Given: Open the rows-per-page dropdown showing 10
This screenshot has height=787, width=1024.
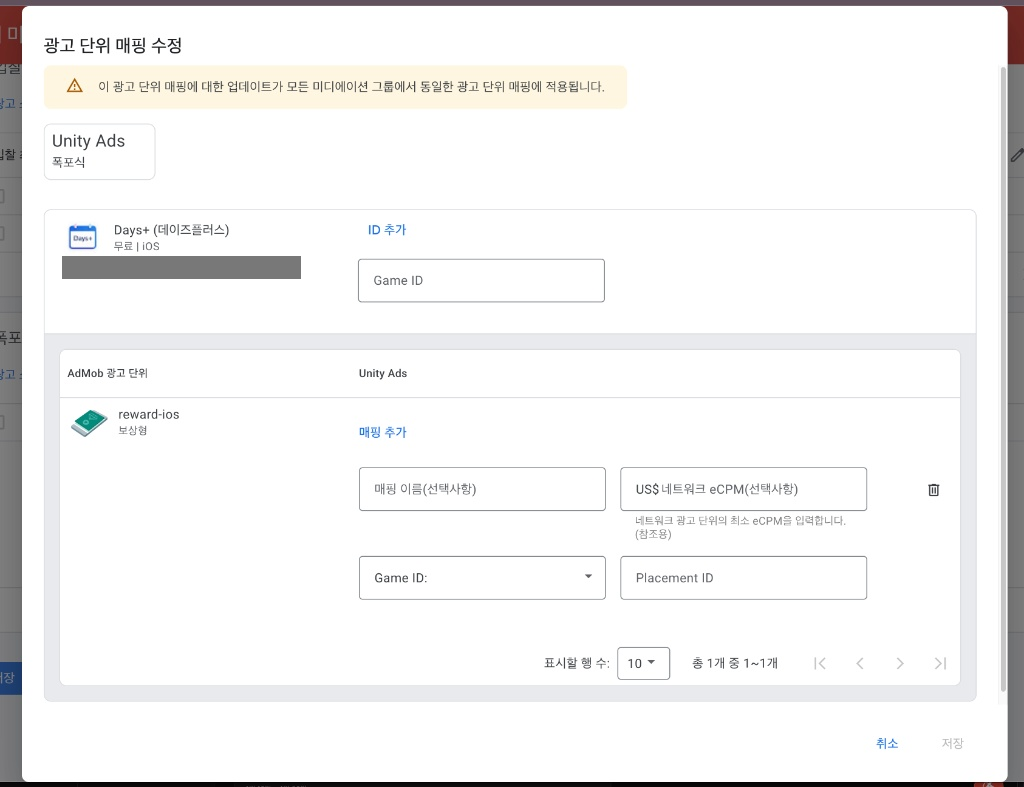Looking at the screenshot, I should coord(643,664).
